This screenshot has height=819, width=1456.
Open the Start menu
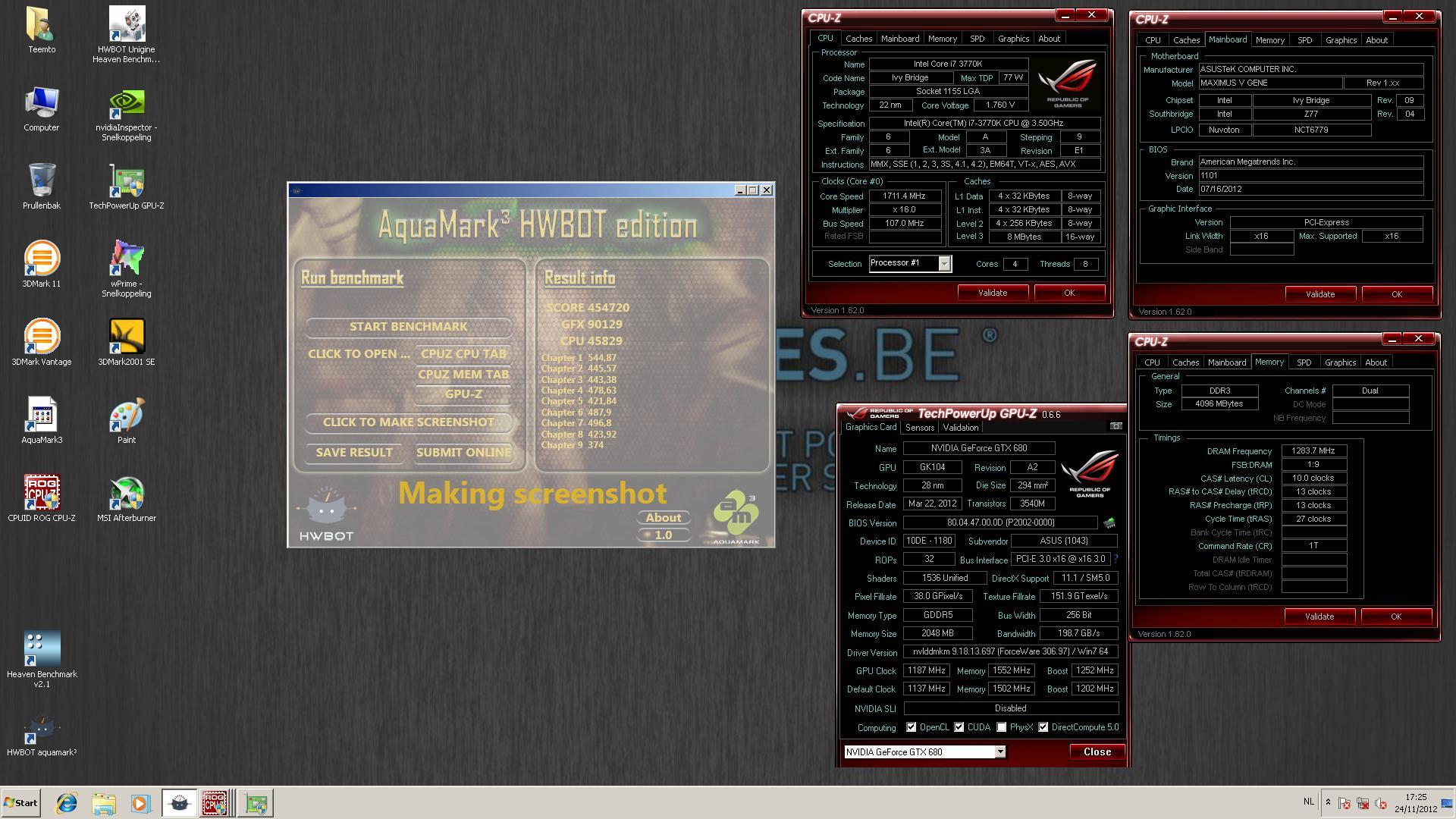(x=20, y=803)
